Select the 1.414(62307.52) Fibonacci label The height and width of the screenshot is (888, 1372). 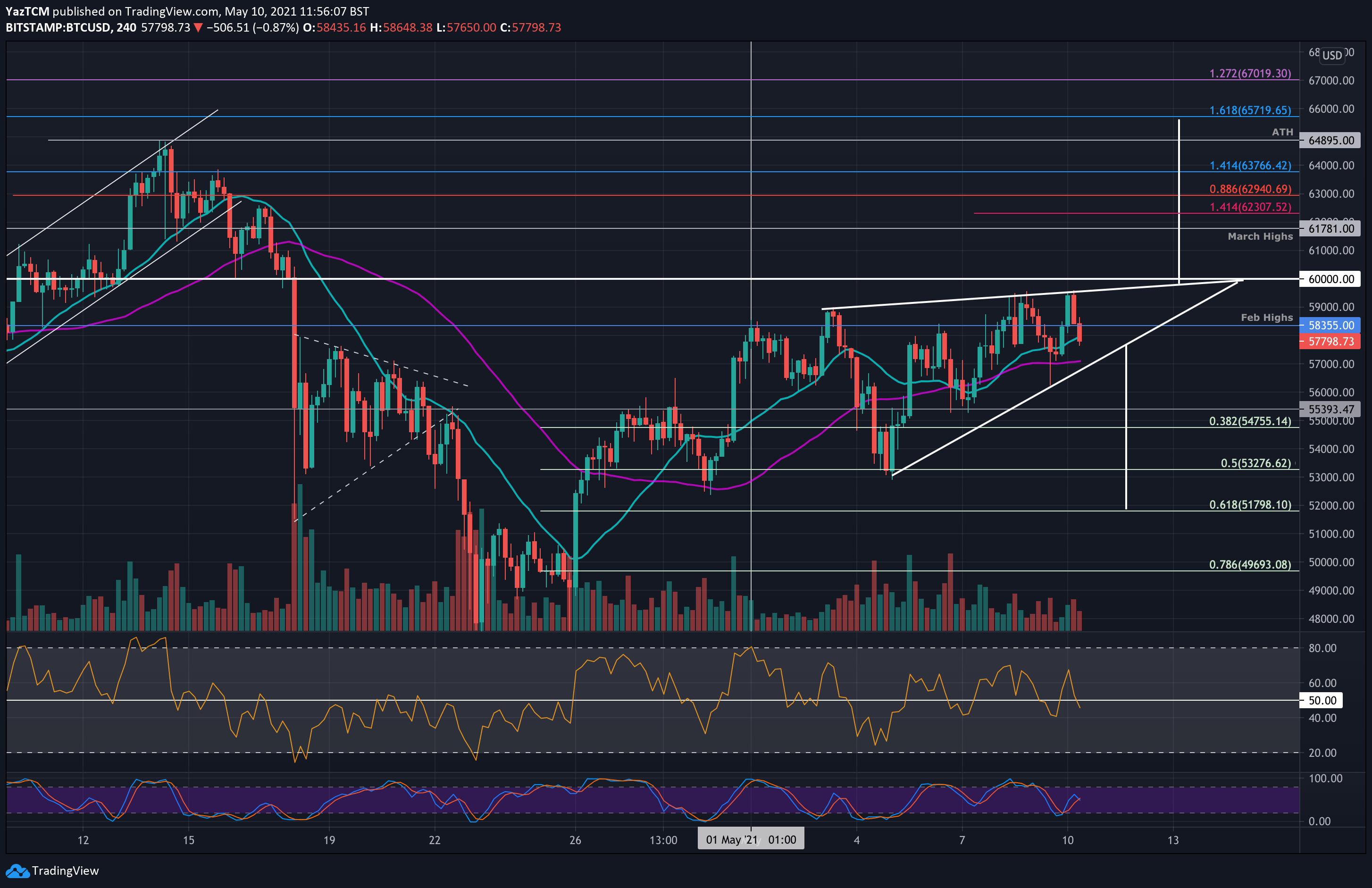click(x=1250, y=207)
